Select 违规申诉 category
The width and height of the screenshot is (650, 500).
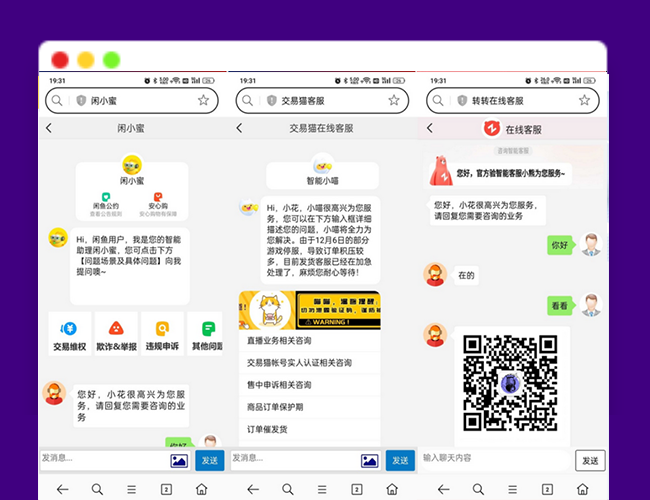pos(162,334)
